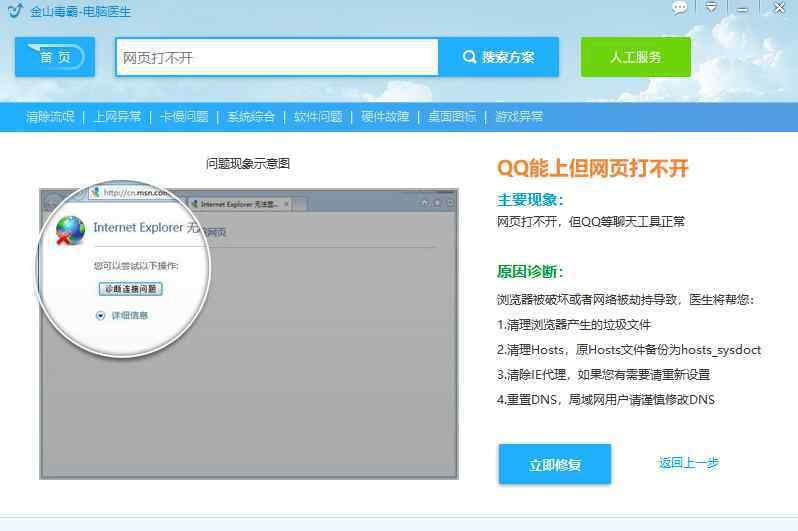Click the 搜索方案 search button
This screenshot has height=531, width=798.
pos(498,57)
